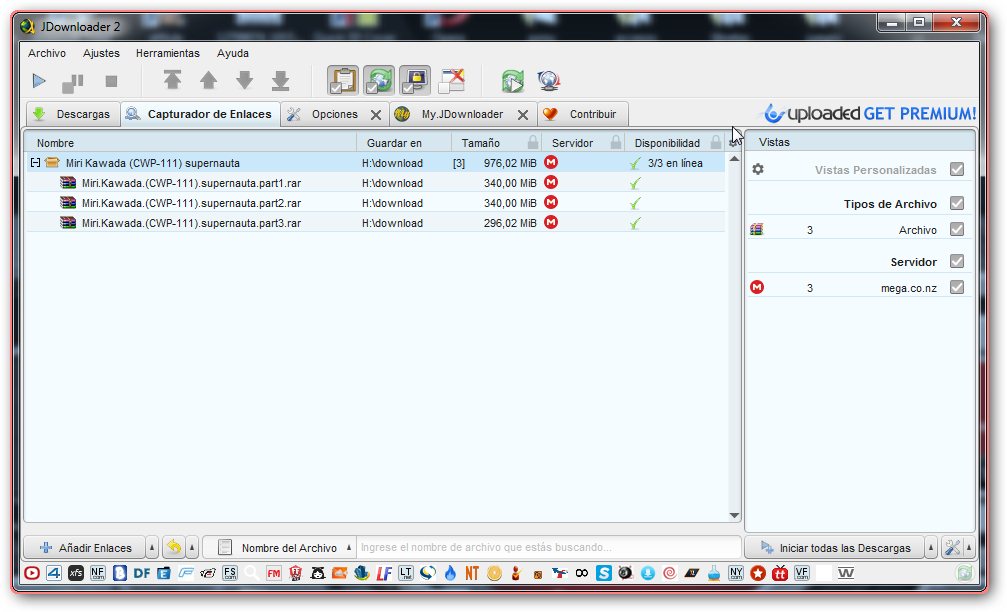
Task: Close the Opciones tab
Action: (376, 115)
